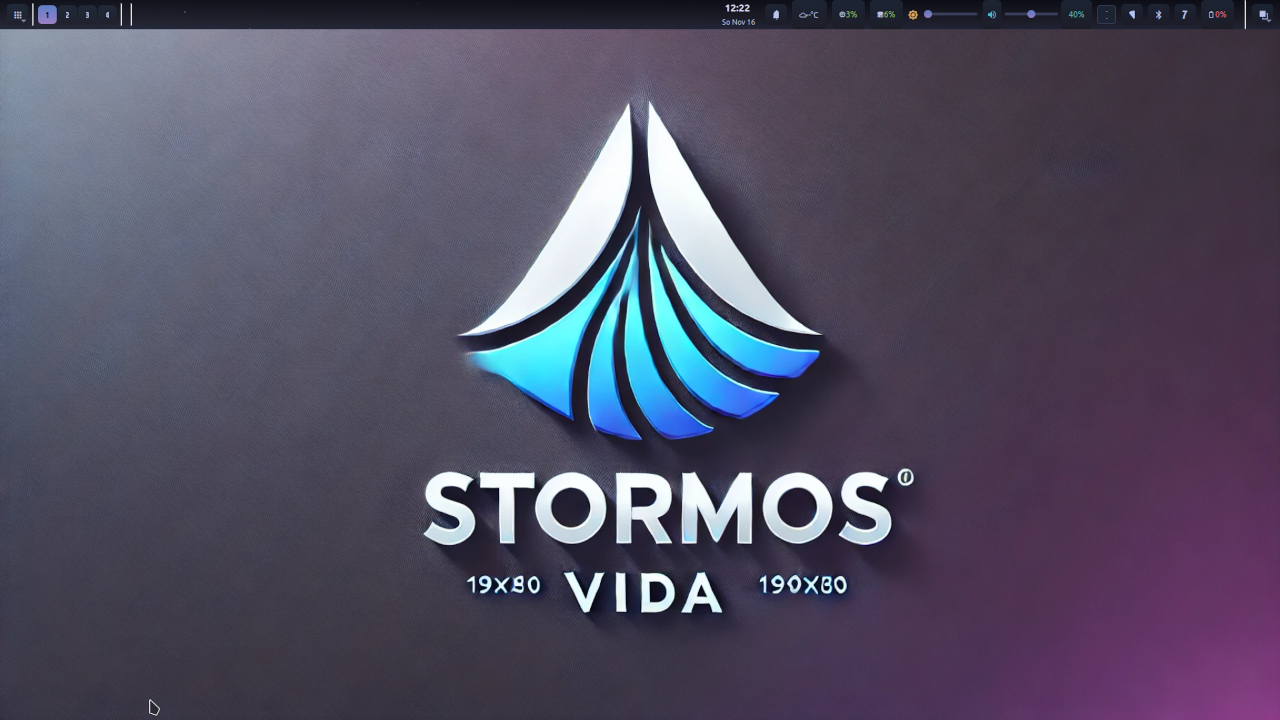Open the network signal indicator
Screen dimensions: 1280x720
tap(1132, 15)
